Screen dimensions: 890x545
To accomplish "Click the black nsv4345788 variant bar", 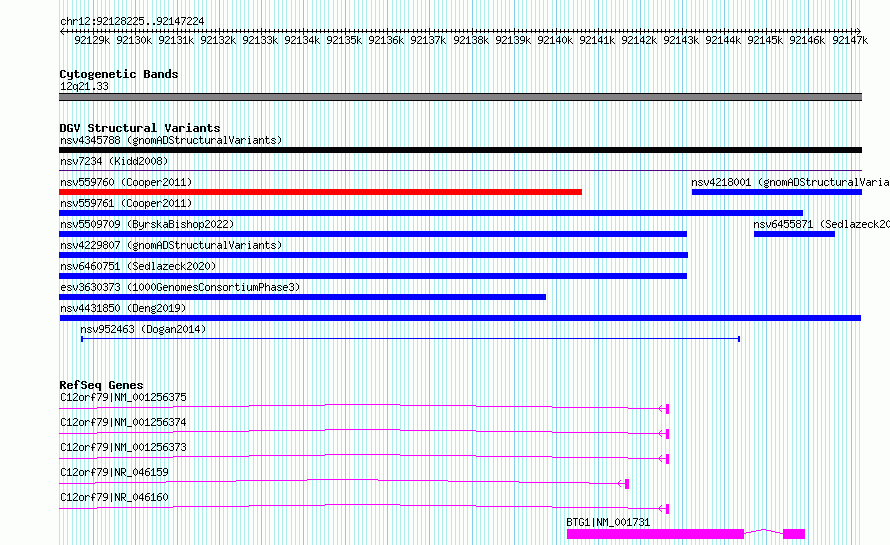I will 460,150.
